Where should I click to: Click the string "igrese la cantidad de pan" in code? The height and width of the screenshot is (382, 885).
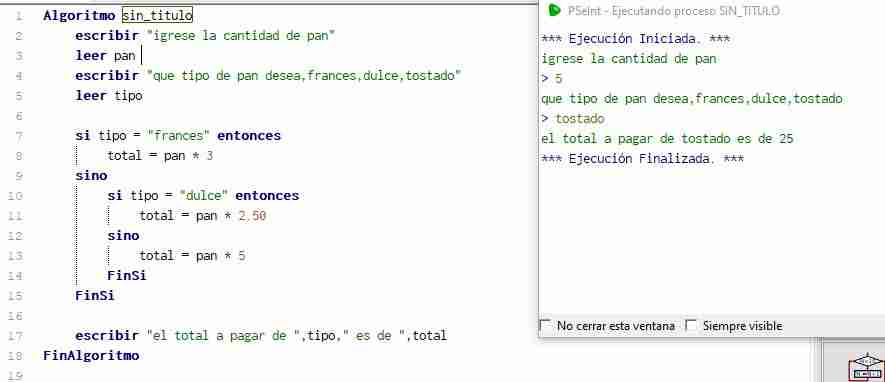(241, 36)
